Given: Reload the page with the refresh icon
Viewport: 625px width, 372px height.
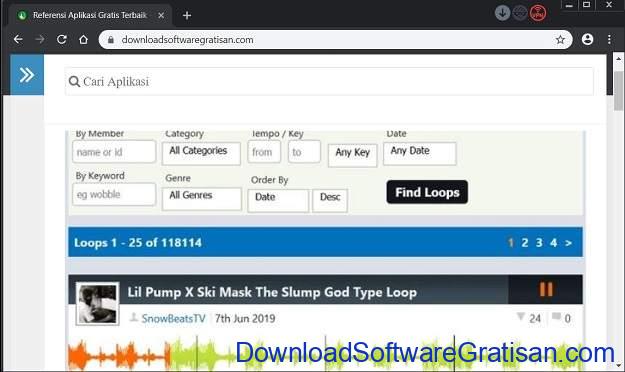Looking at the screenshot, I should pos(61,39).
